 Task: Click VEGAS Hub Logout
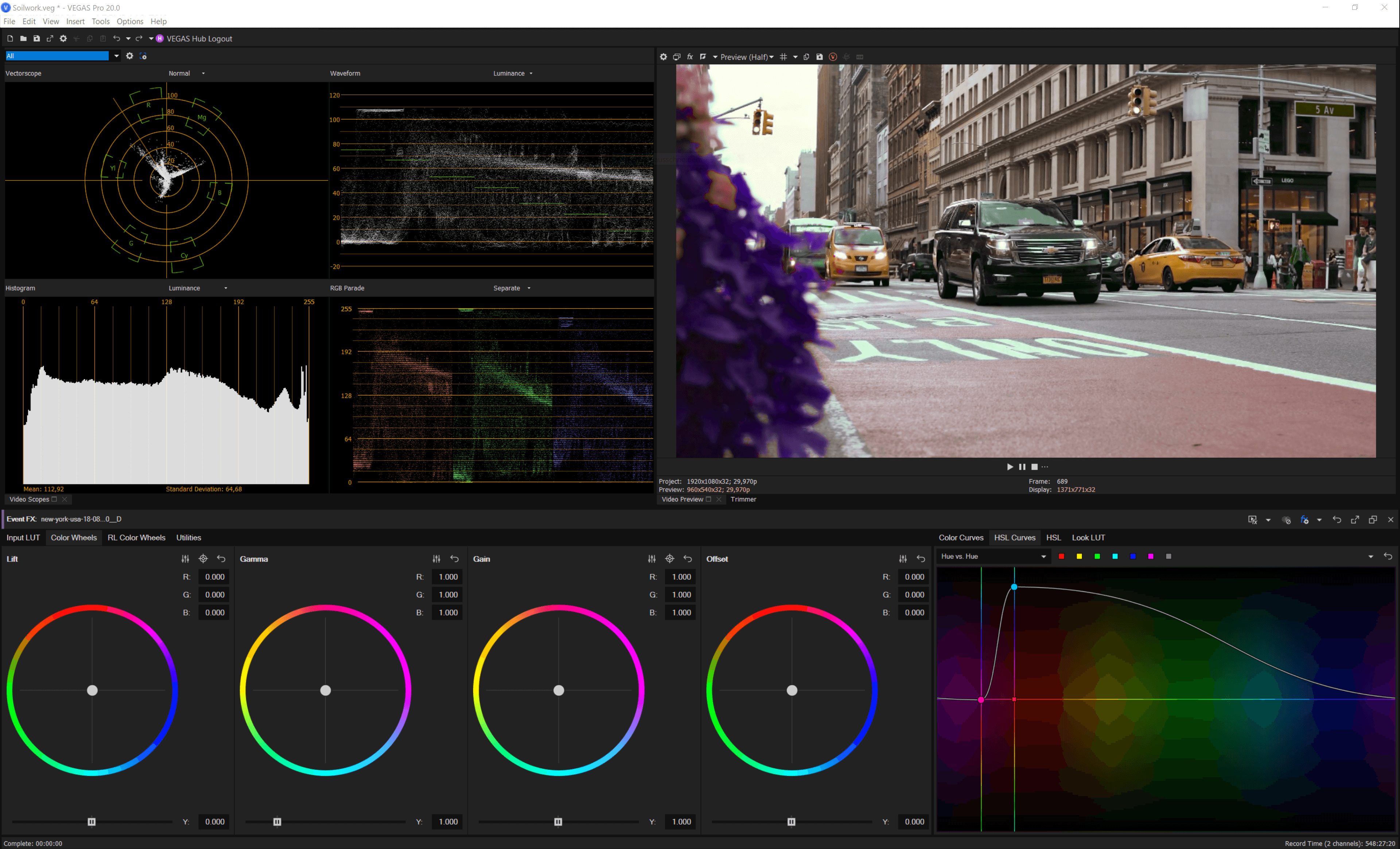click(199, 39)
